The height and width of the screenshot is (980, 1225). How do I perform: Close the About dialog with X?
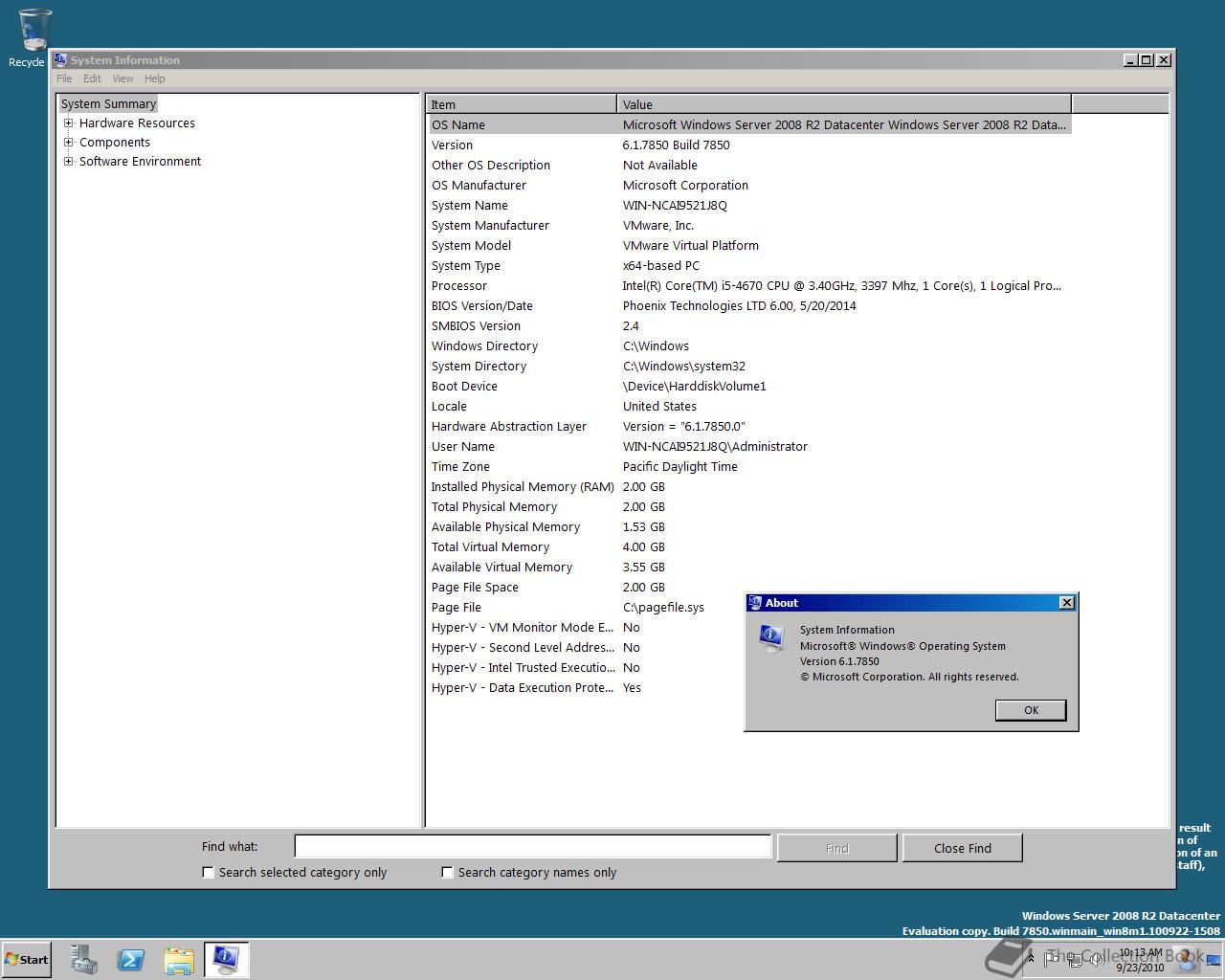[x=1067, y=602]
